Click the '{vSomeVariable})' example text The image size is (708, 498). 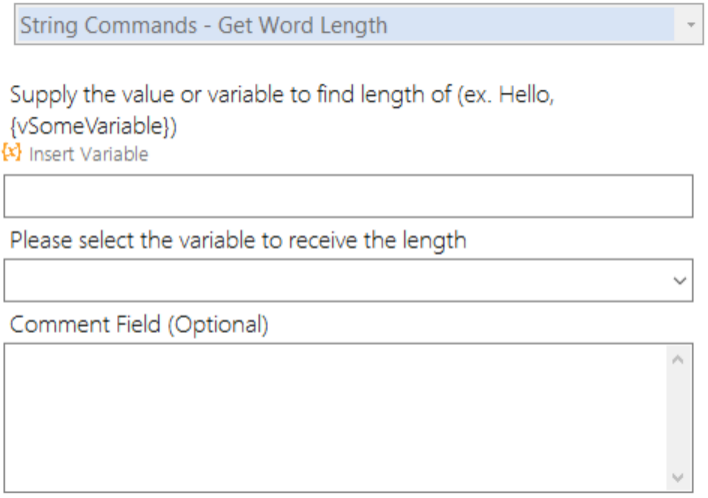93,126
